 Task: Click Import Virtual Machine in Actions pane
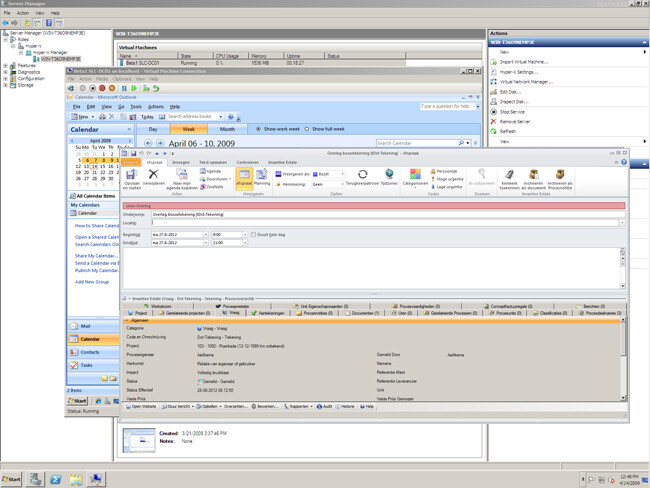point(524,62)
